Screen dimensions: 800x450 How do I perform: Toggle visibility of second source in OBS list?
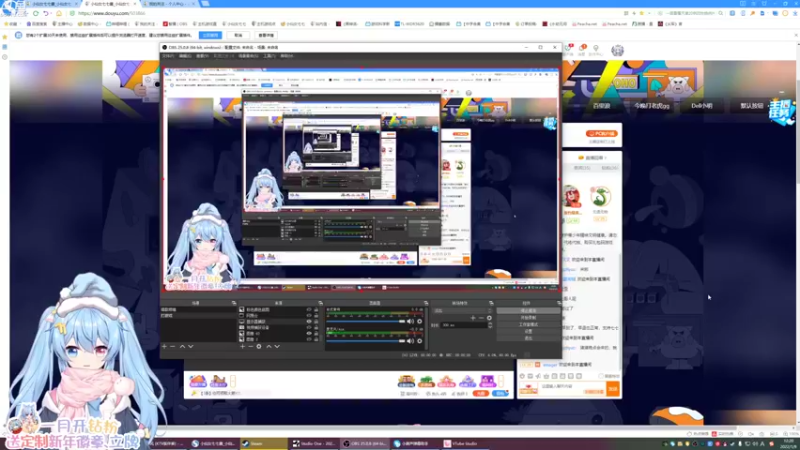coord(309,315)
